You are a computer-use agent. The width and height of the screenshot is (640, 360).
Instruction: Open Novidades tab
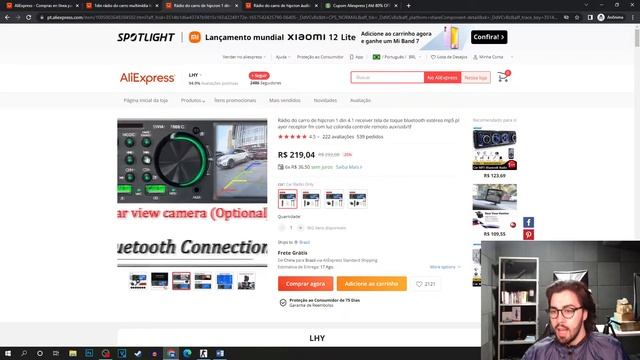point(325,100)
